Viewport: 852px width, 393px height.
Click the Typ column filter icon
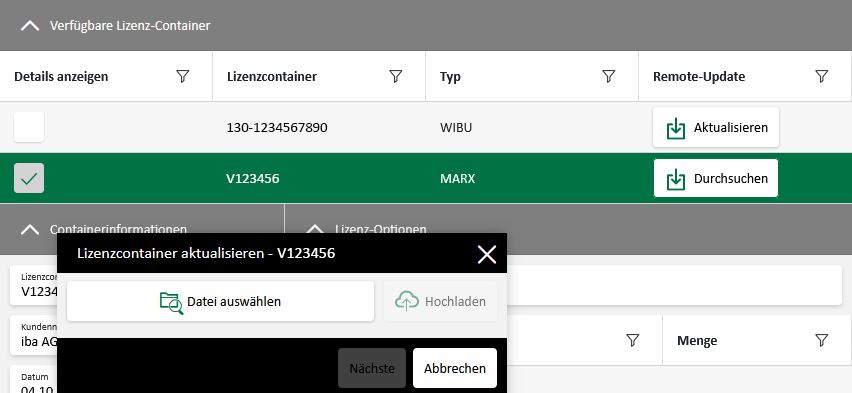[x=609, y=77]
